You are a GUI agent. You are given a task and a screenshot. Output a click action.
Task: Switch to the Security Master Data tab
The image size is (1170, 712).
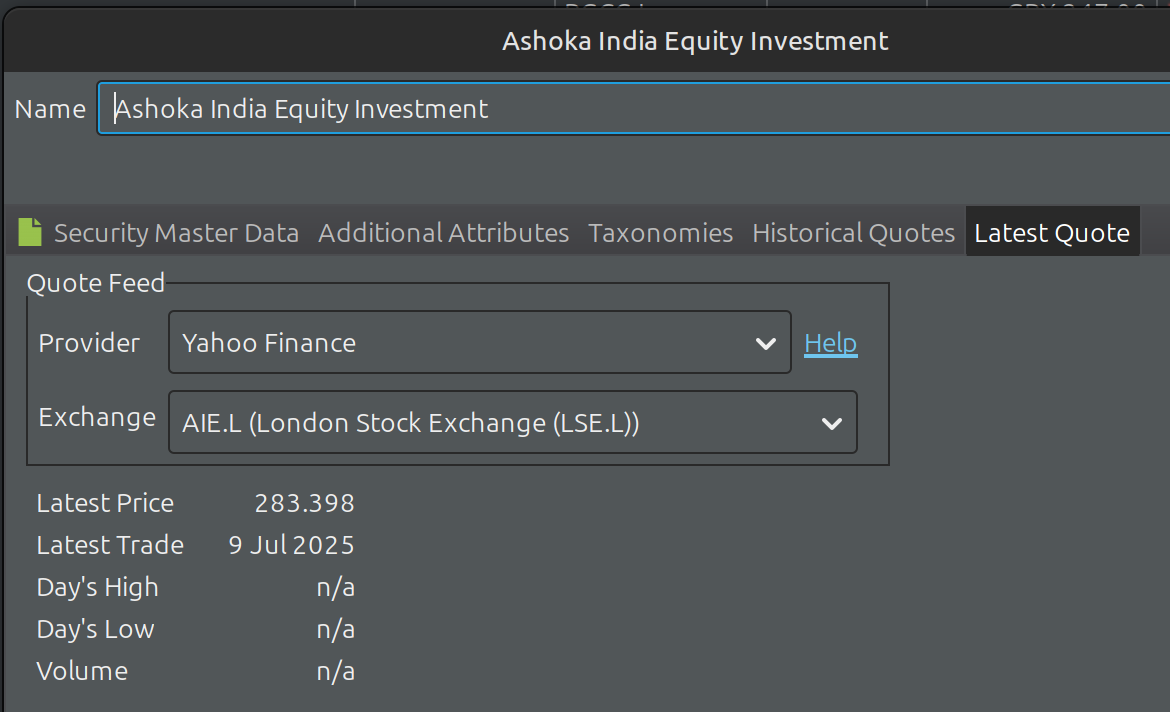pos(176,233)
